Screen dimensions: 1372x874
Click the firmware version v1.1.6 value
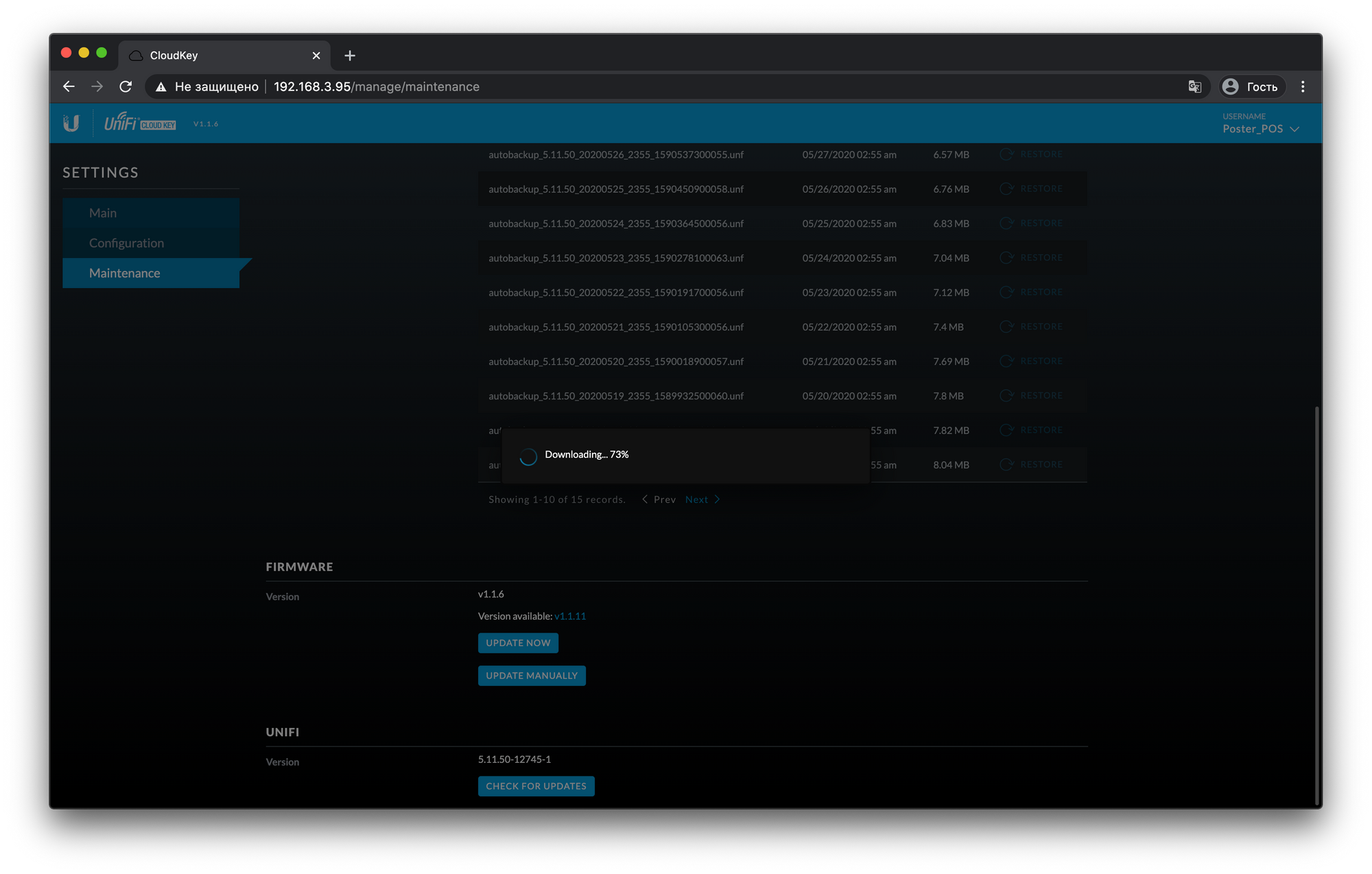(491, 594)
